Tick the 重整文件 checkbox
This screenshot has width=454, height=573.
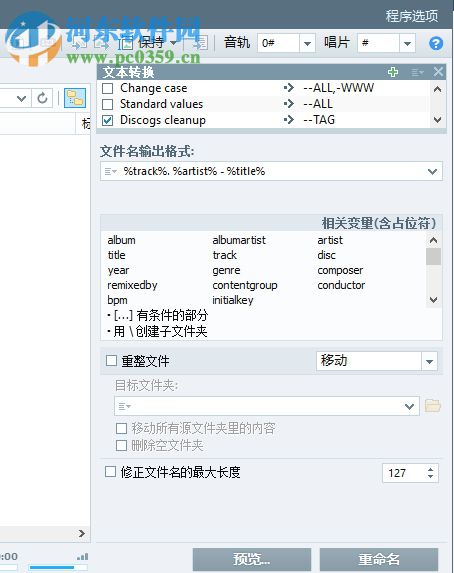pos(111,361)
